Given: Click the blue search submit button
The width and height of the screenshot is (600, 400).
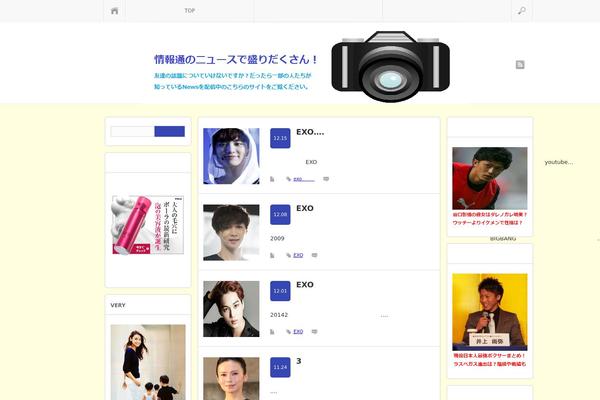Looking at the screenshot, I should 170,131.
